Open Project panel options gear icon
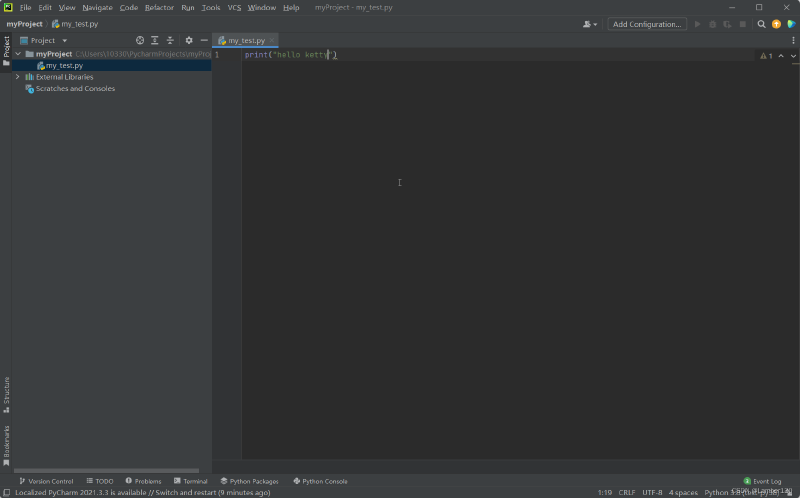Image resolution: width=800 pixels, height=498 pixels. coord(189,40)
